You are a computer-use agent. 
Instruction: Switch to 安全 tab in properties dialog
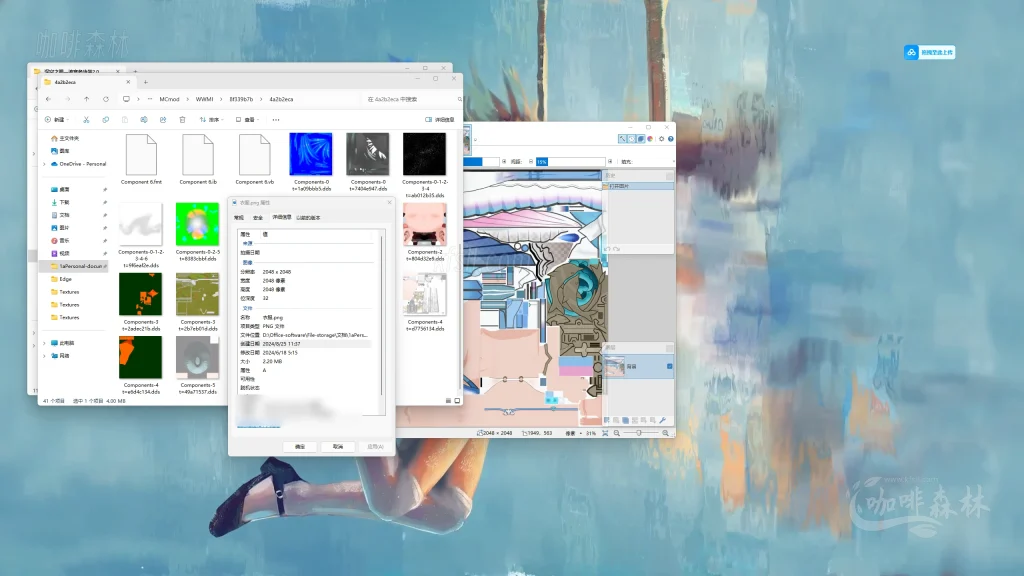[x=258, y=217]
